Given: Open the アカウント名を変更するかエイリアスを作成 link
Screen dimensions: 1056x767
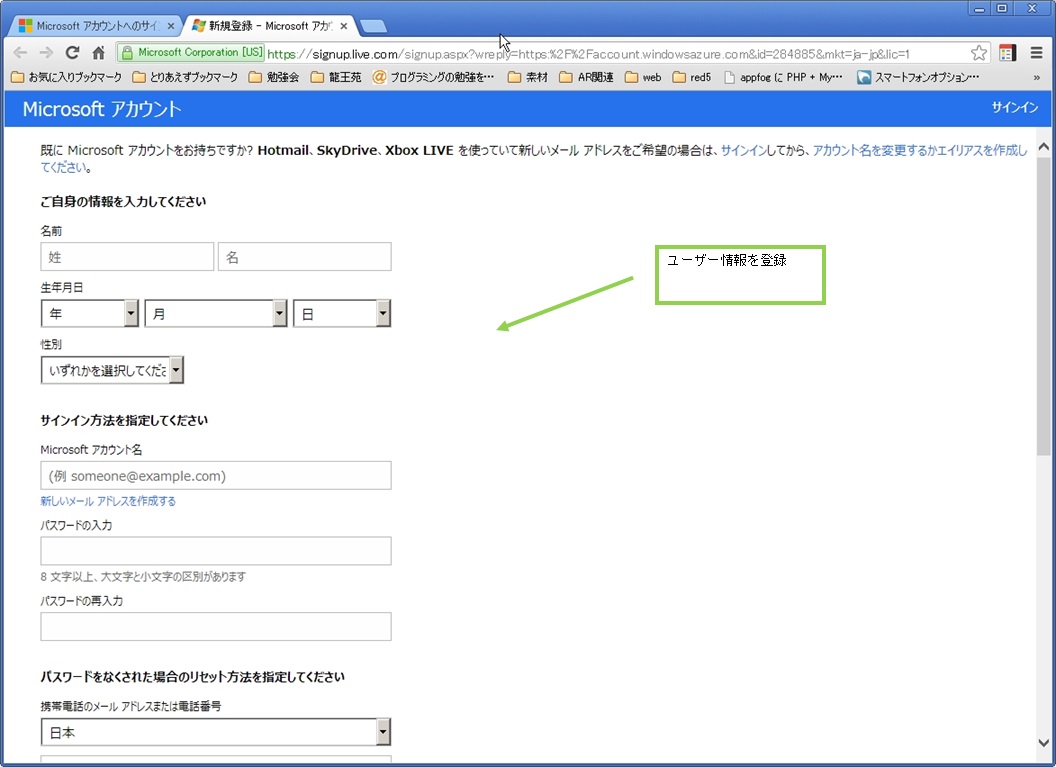Looking at the screenshot, I should (919, 150).
